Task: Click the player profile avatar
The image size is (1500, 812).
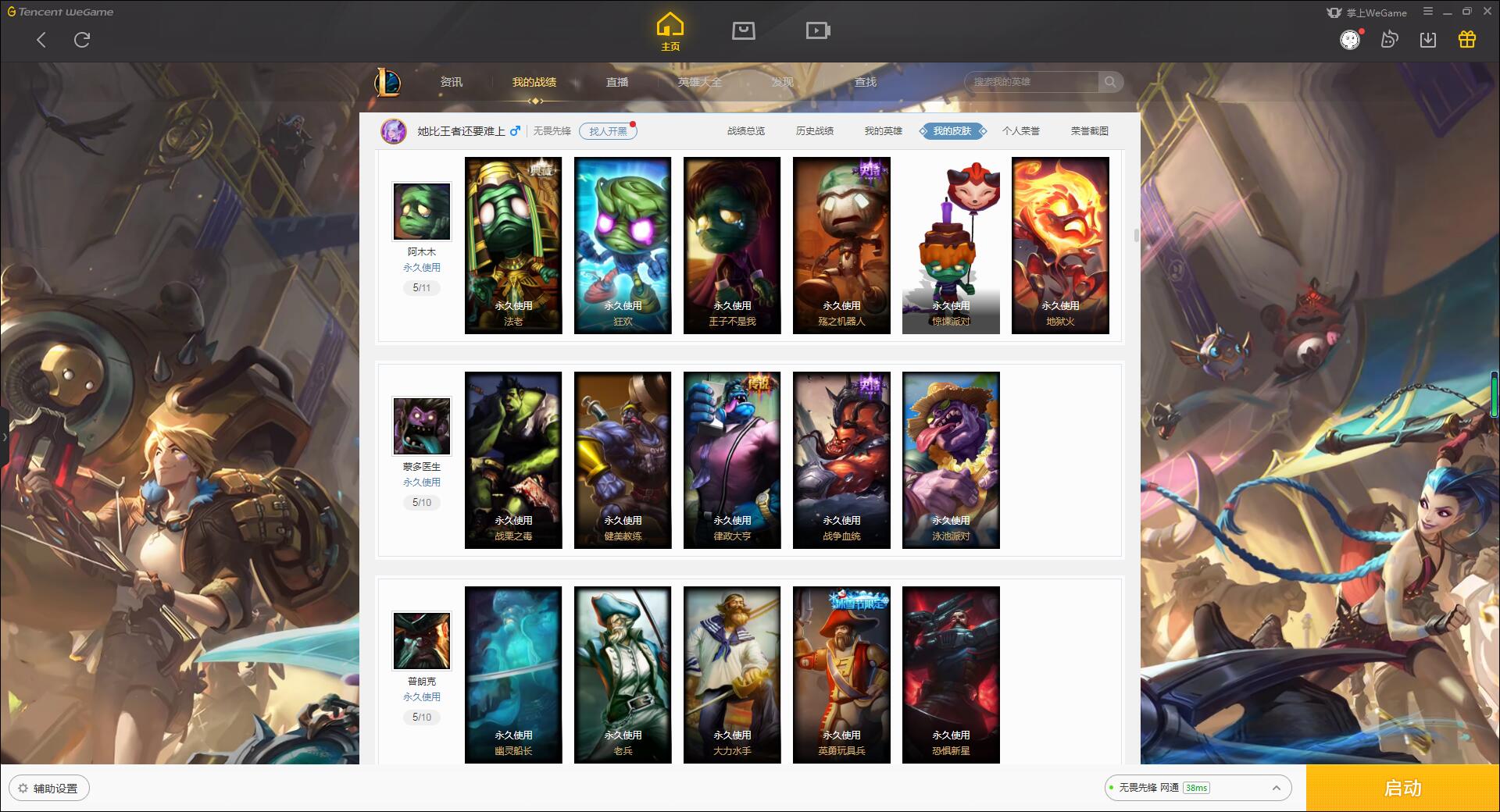Action: click(x=394, y=131)
